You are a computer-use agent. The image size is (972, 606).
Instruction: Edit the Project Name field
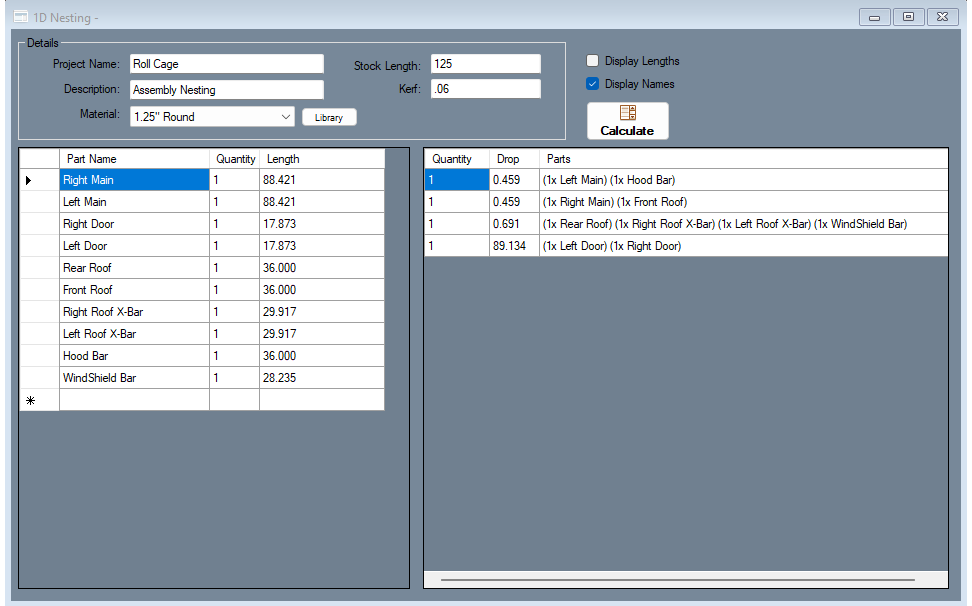click(227, 64)
